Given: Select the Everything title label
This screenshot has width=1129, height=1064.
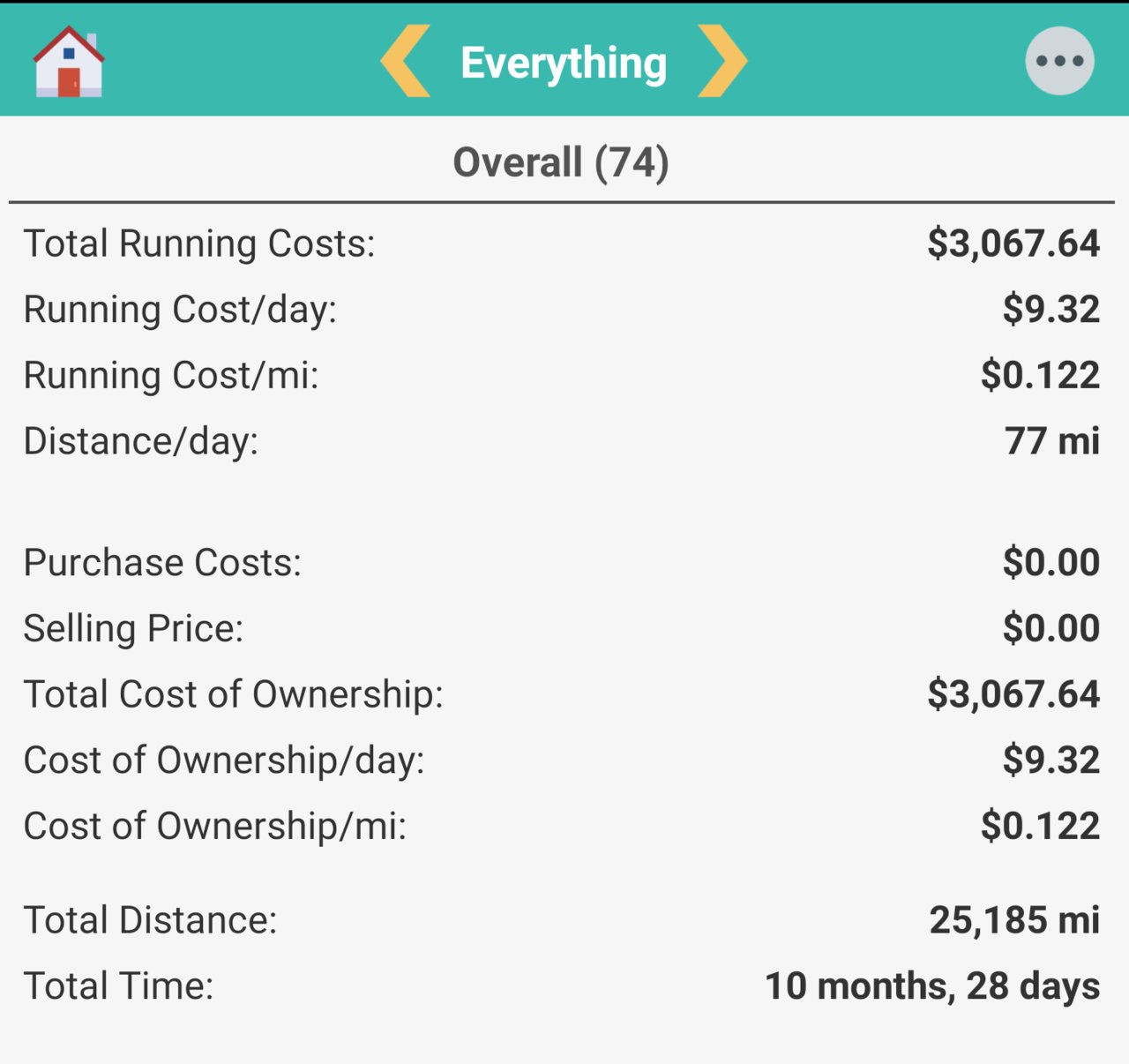Looking at the screenshot, I should pyautogui.click(x=564, y=63).
